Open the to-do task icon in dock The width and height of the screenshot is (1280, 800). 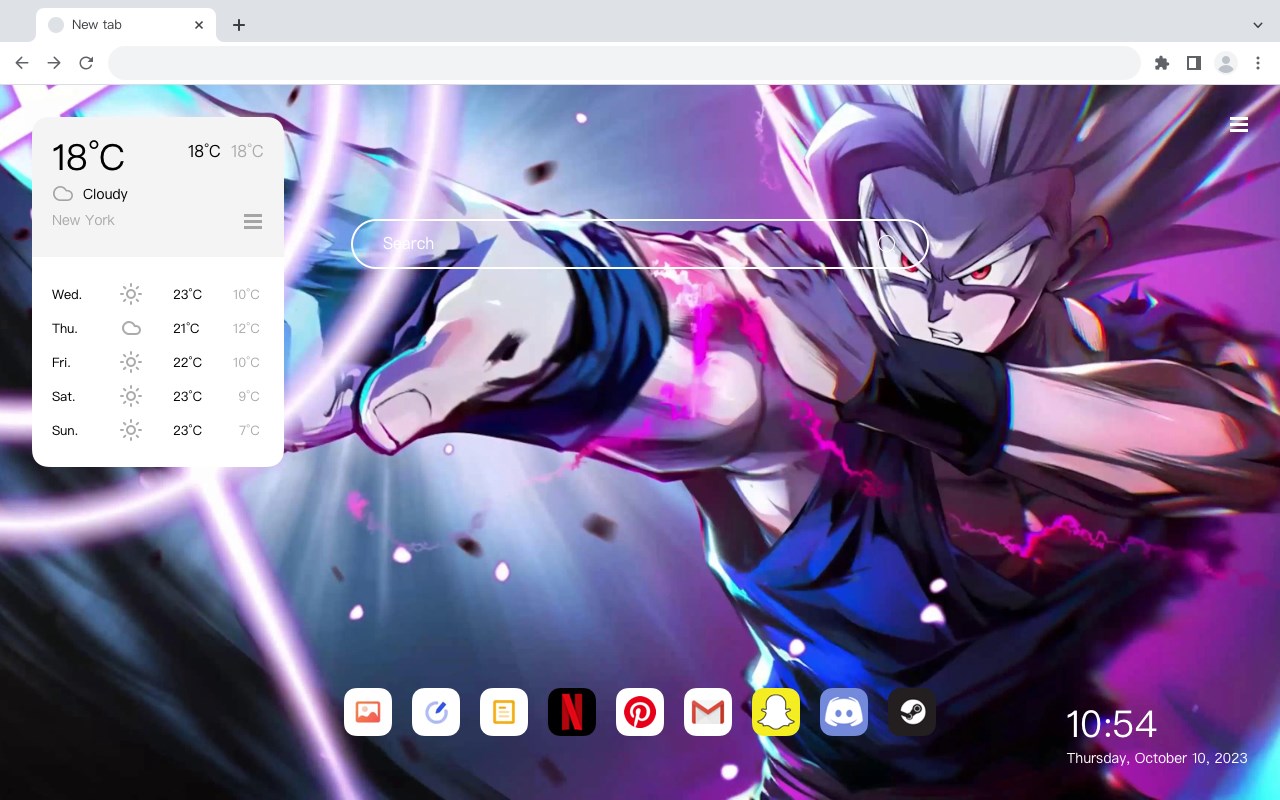pyautogui.click(x=436, y=712)
